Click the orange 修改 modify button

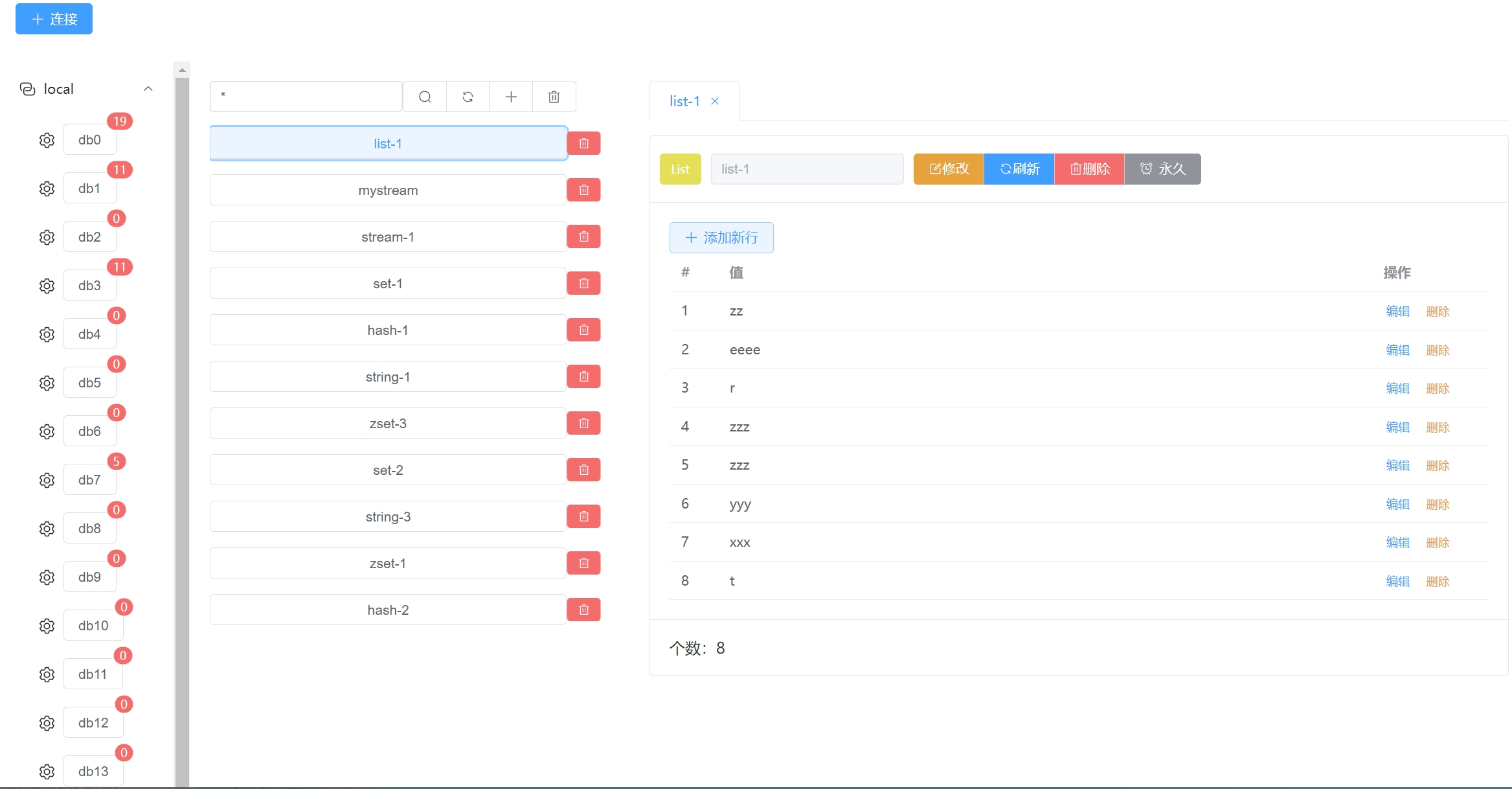pyautogui.click(x=949, y=169)
